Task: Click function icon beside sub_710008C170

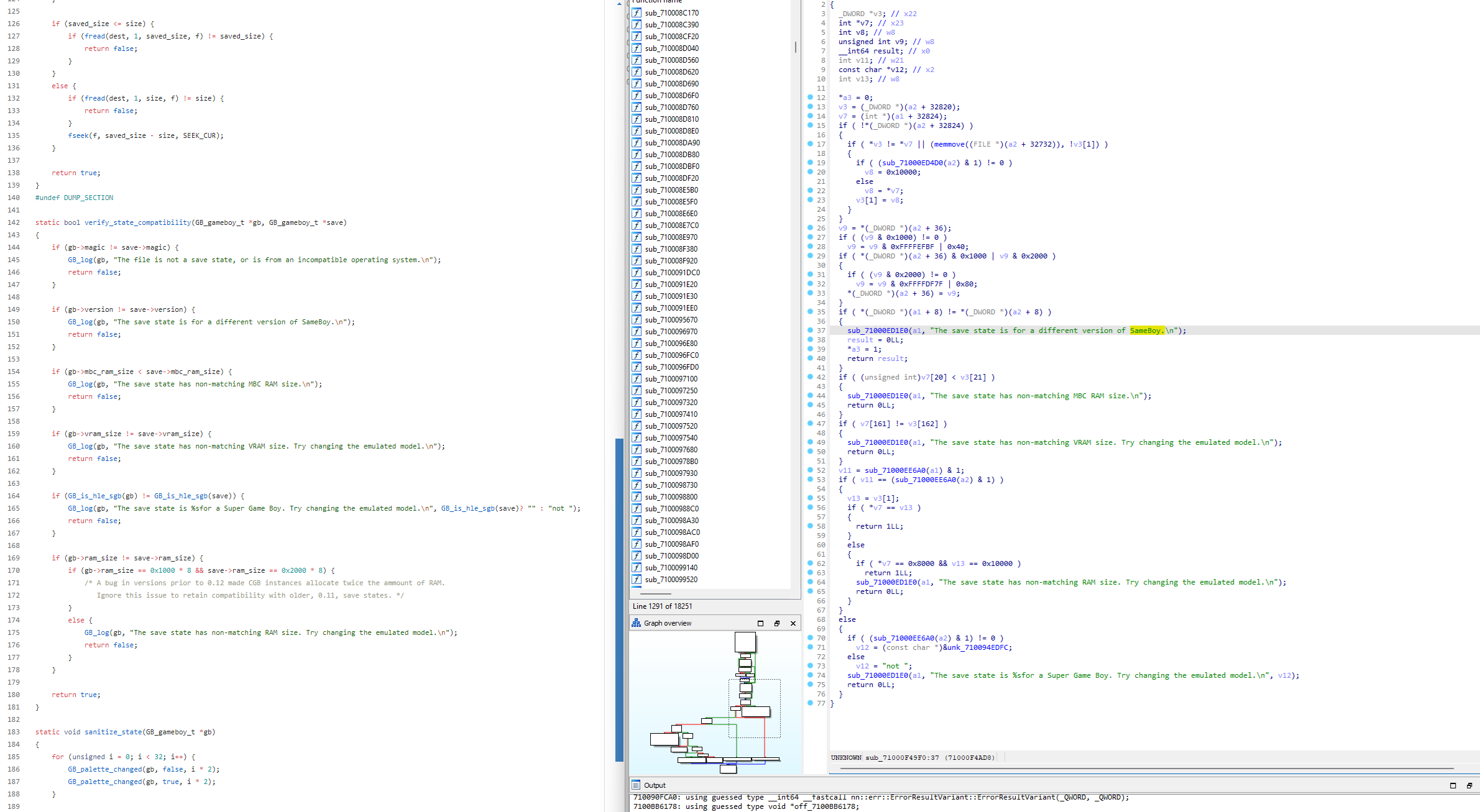Action: coord(637,12)
